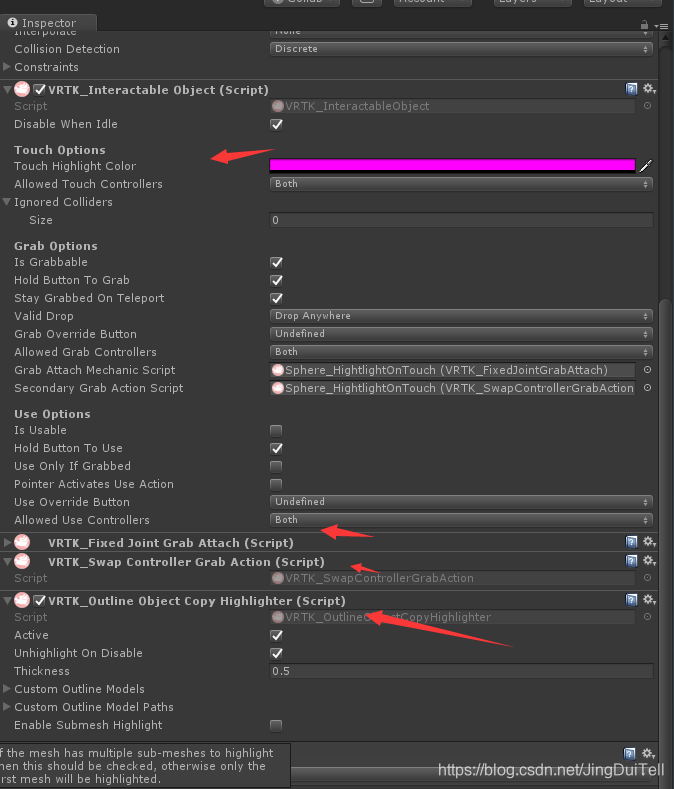
Task: Collapse Outline Object Copy Highlighter component
Action: point(7,600)
